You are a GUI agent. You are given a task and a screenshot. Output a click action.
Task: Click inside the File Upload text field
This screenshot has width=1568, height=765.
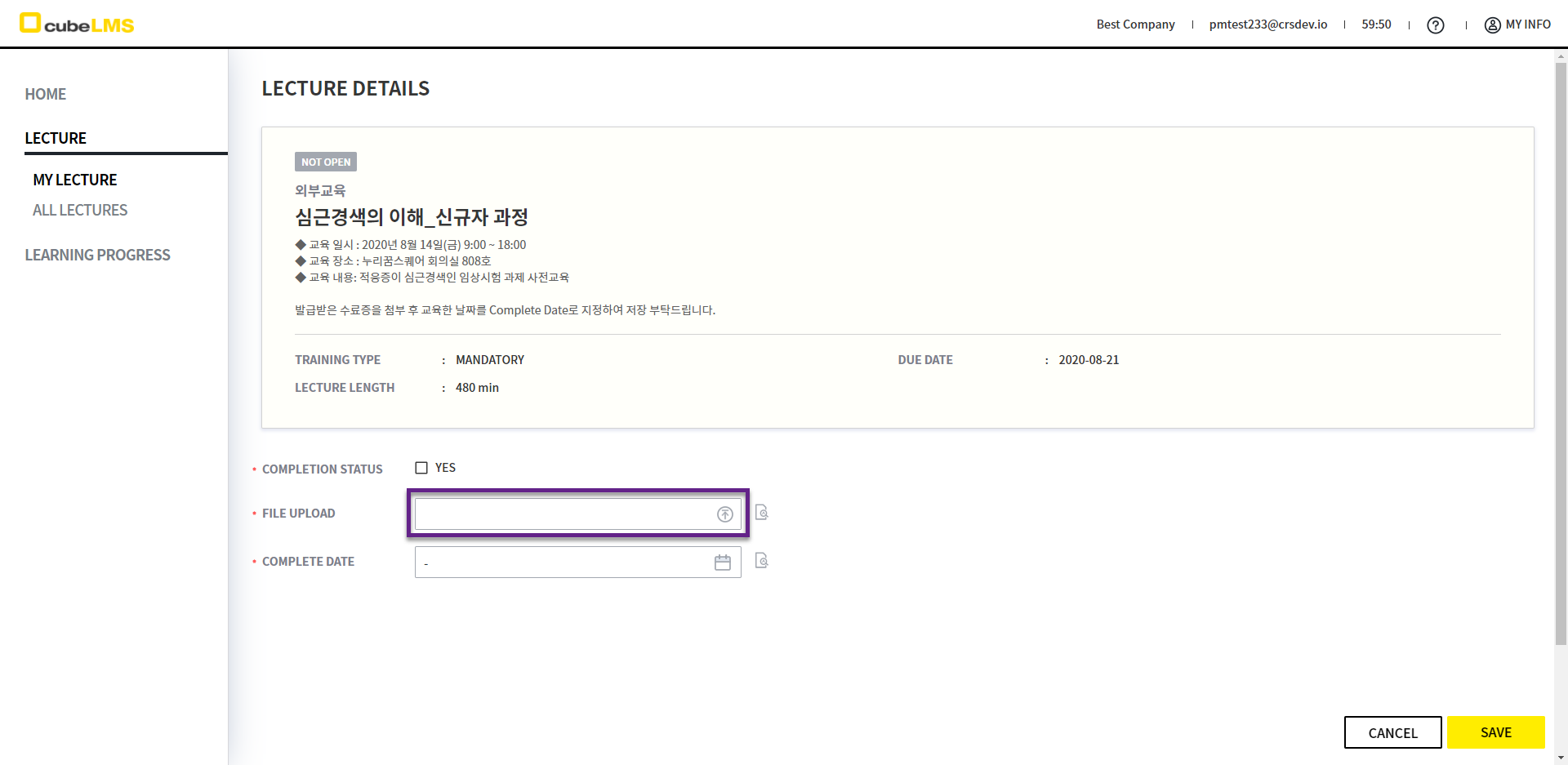coord(563,514)
